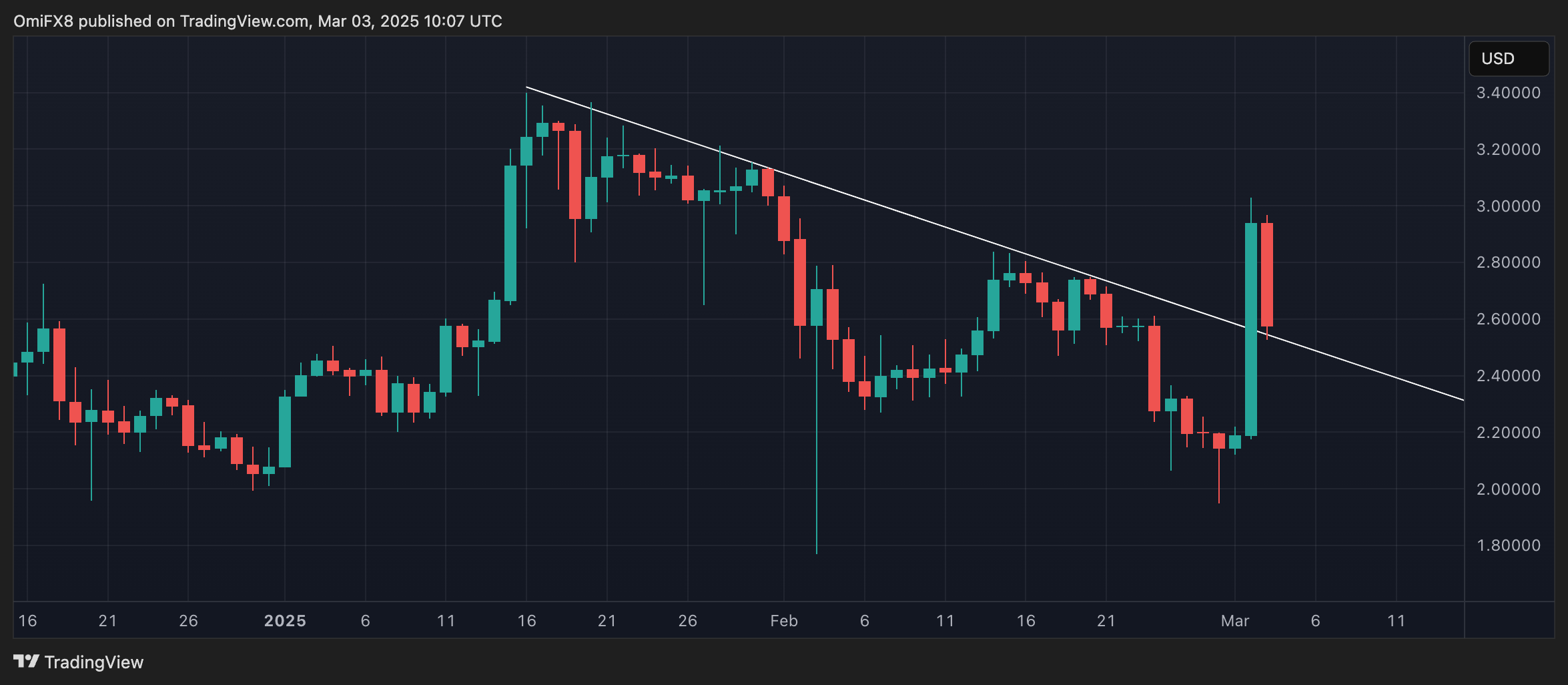Select the white descending trendline
The height and width of the screenshot is (685, 1568).
867,200
